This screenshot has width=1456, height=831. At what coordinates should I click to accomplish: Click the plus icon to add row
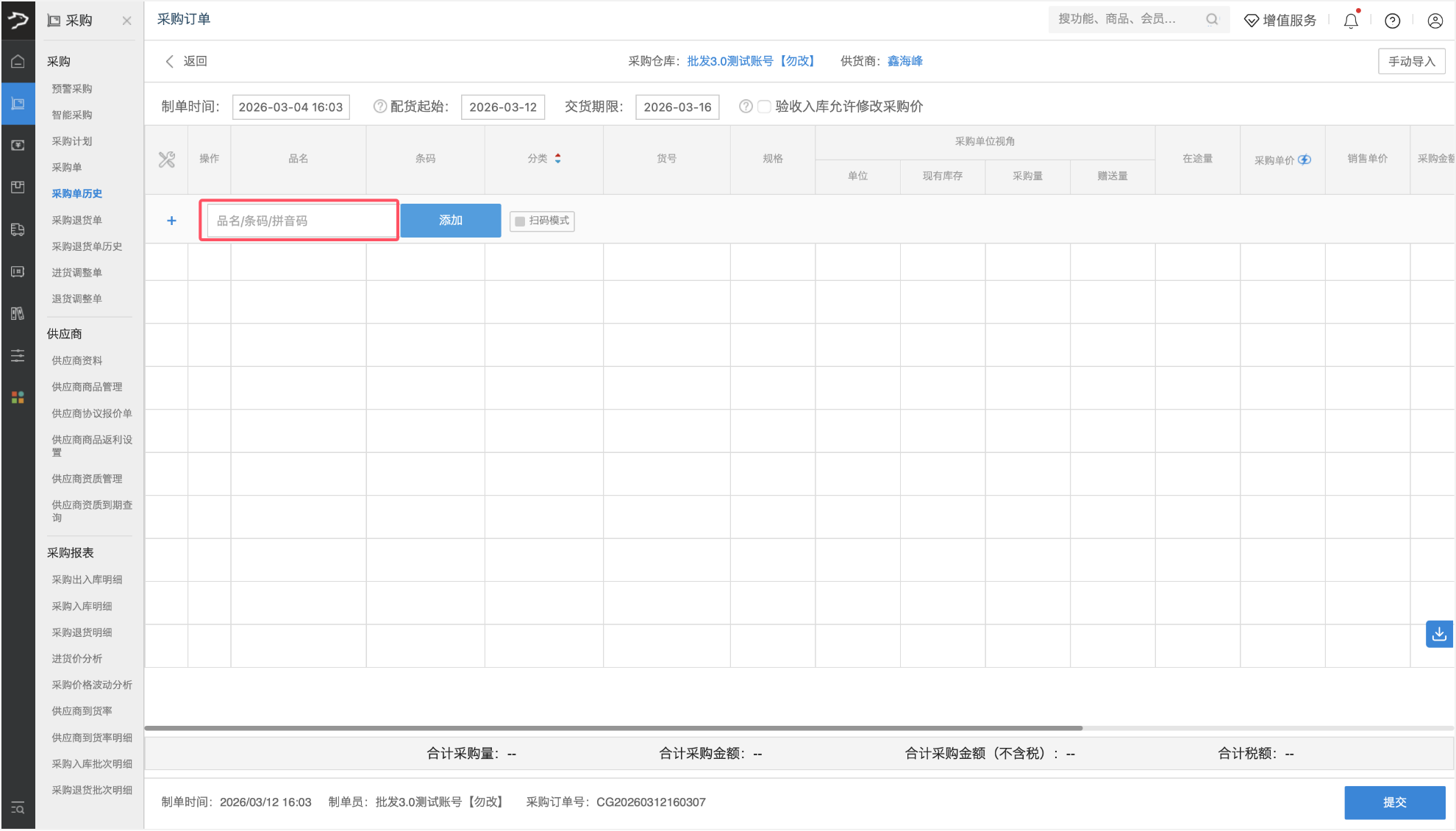[x=171, y=221]
